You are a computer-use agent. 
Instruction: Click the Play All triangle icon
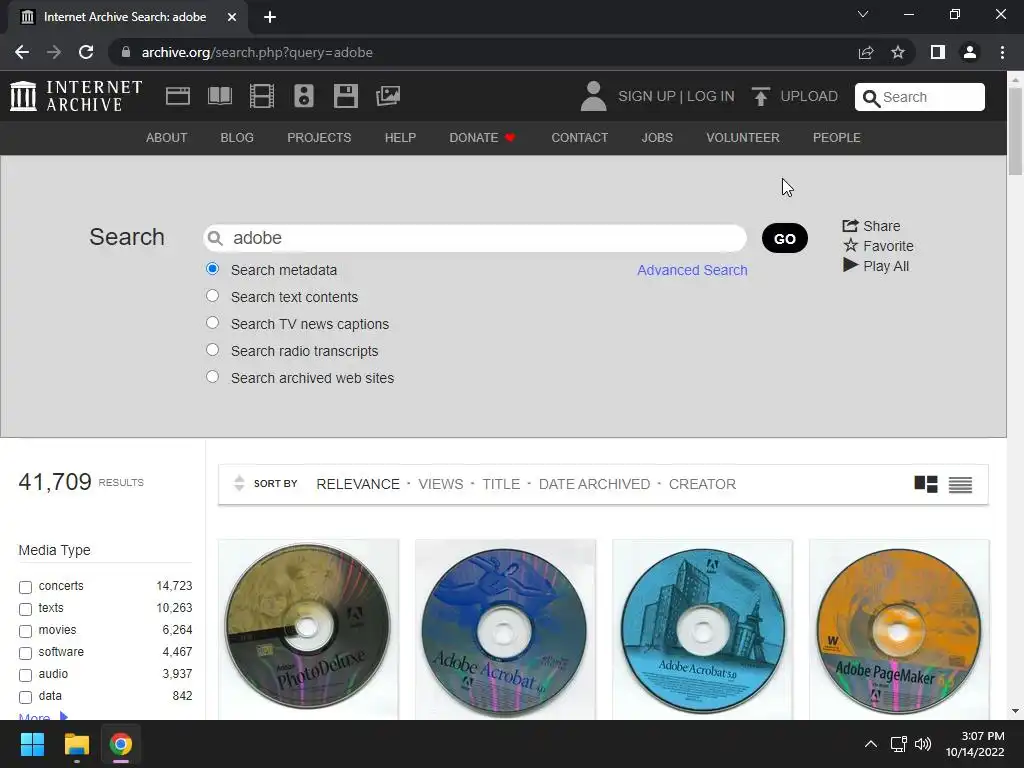pos(850,265)
